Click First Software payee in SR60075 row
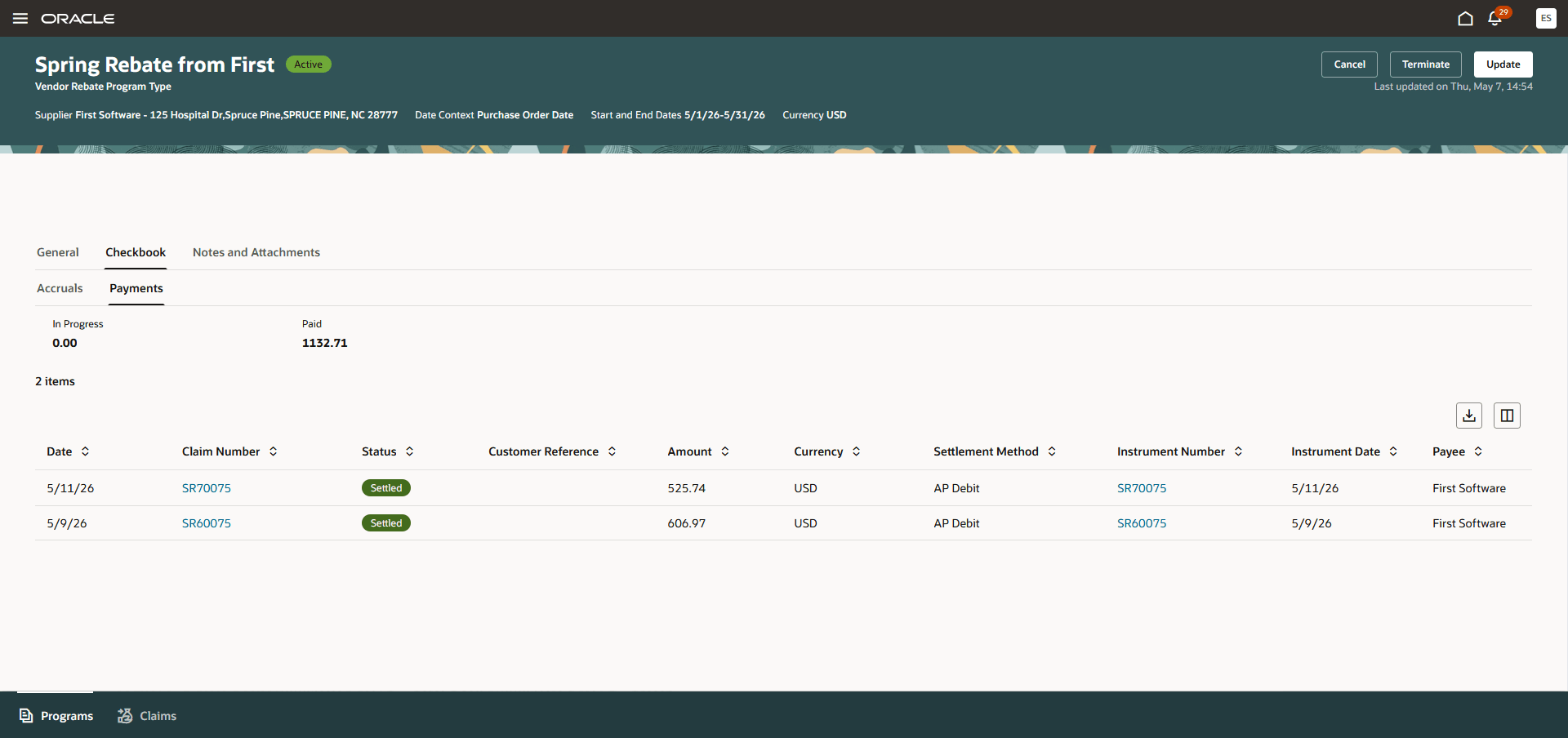Viewport: 1568px width, 738px height. coord(1469,523)
